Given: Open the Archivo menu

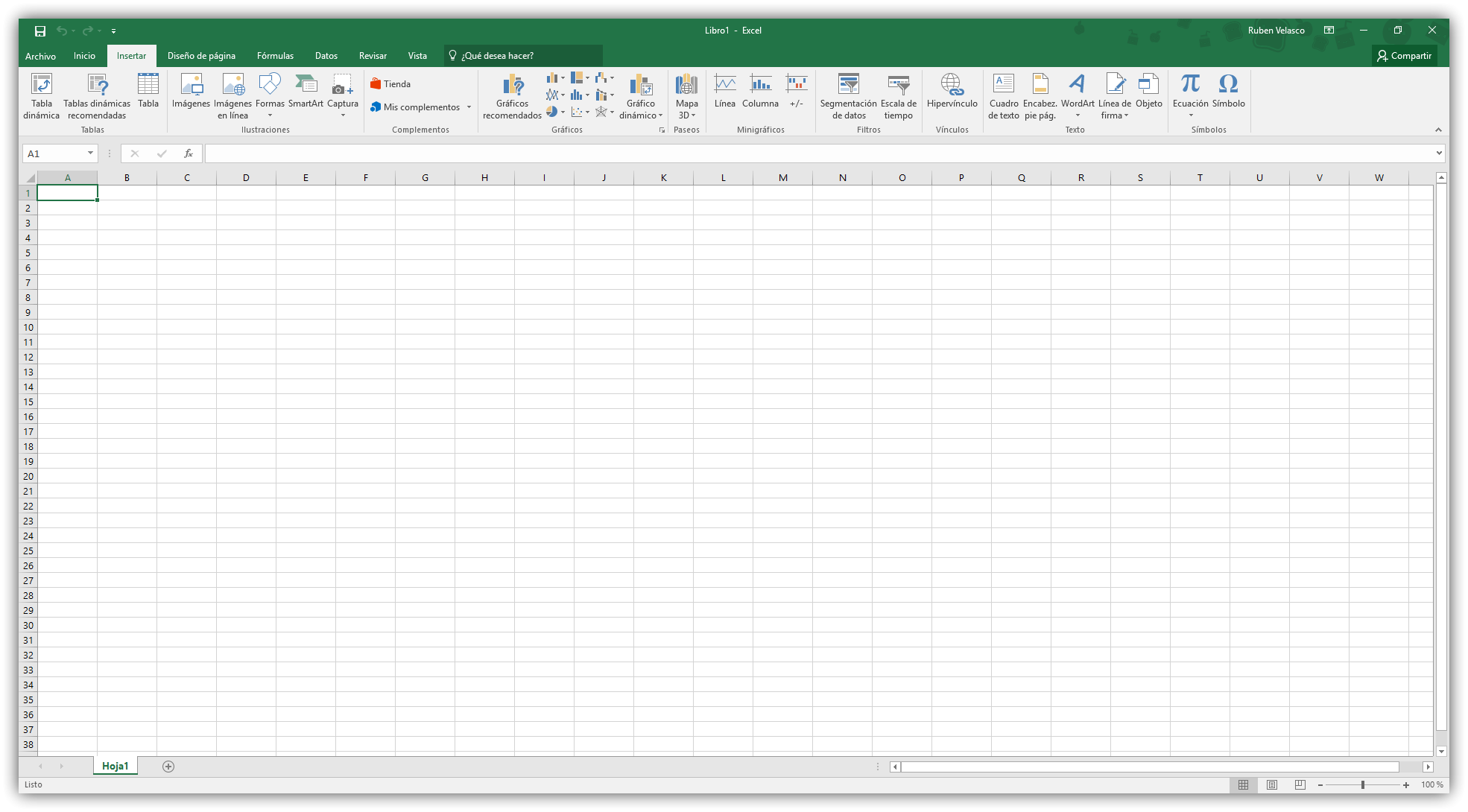Looking at the screenshot, I should pos(40,56).
